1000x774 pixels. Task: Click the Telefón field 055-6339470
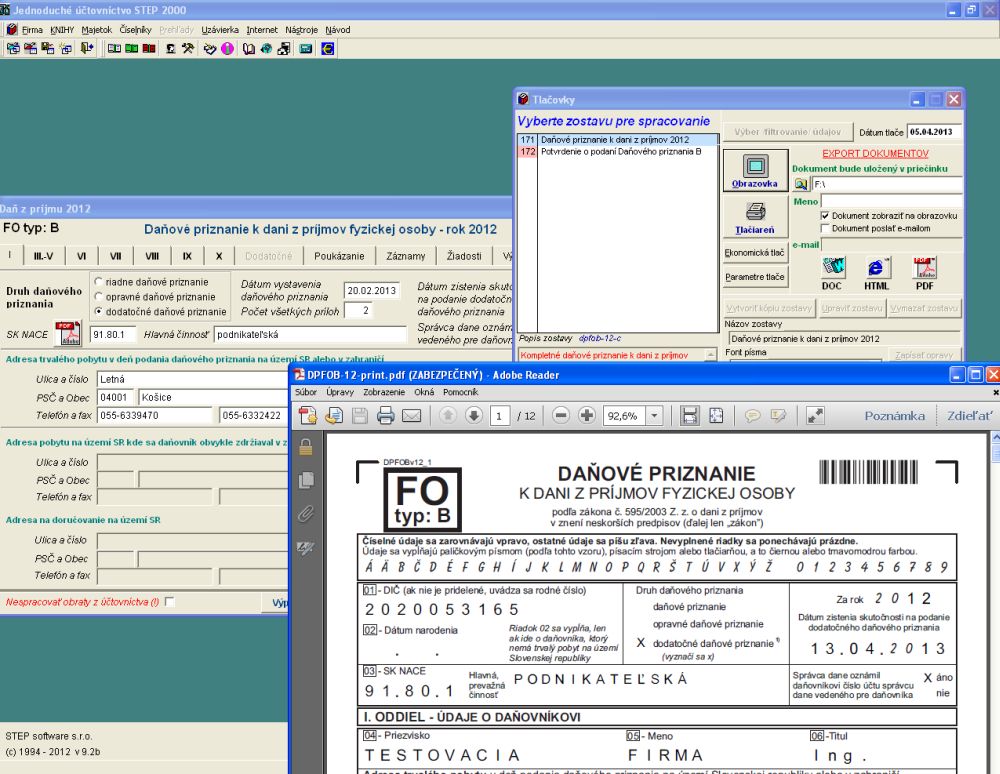click(154, 415)
